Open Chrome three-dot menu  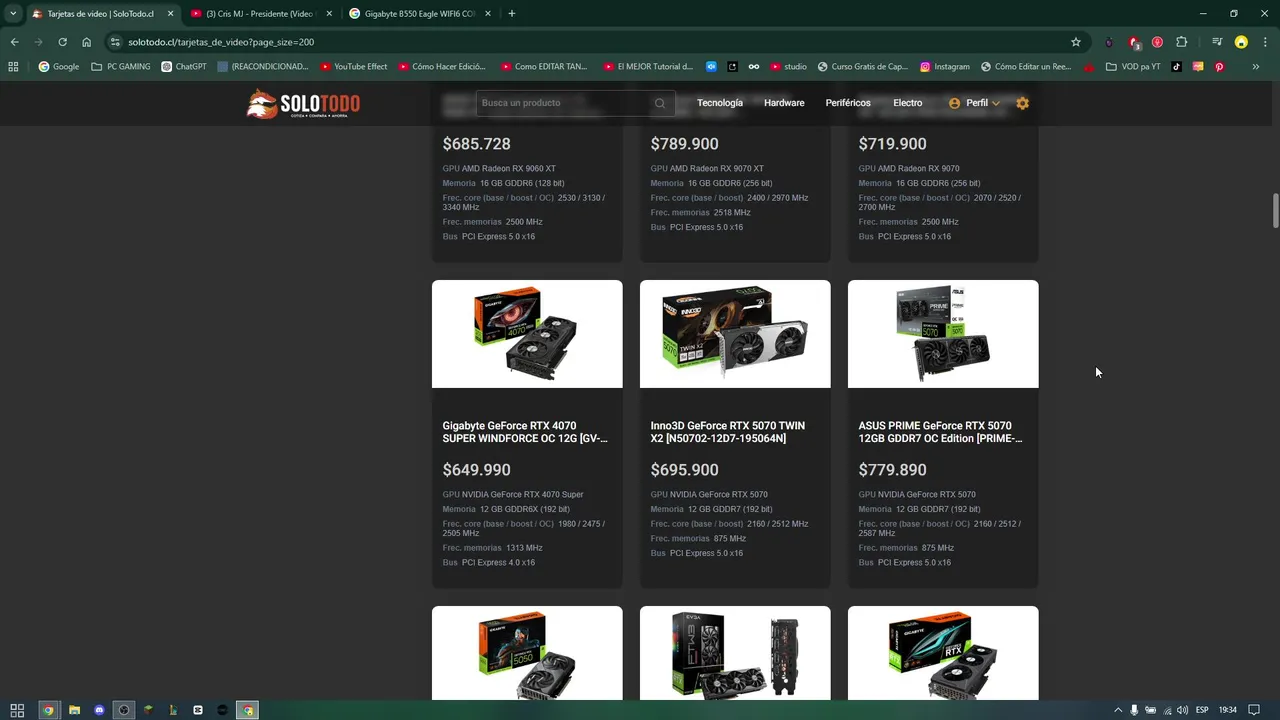click(x=1265, y=42)
